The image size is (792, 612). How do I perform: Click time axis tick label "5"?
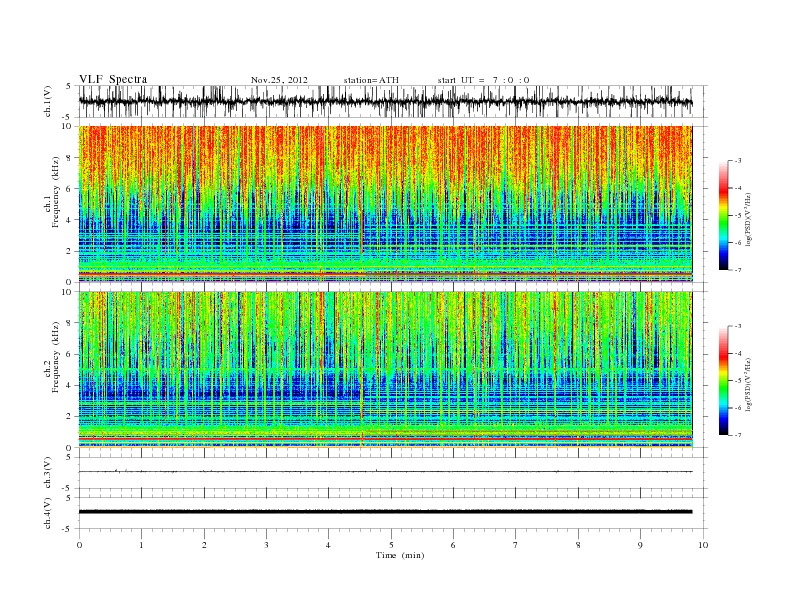click(391, 545)
